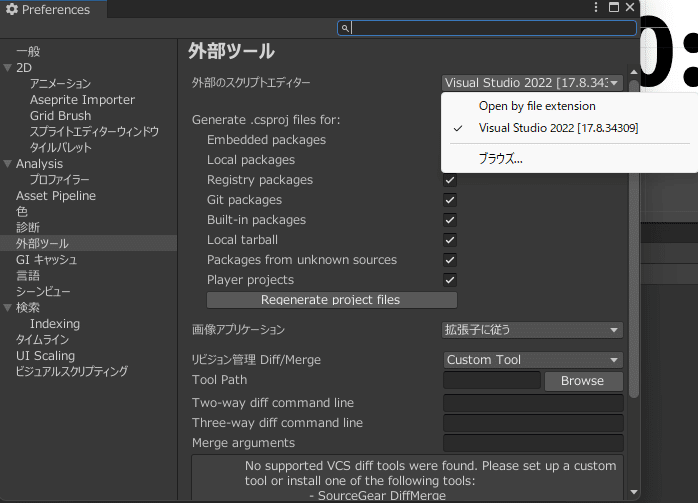
Task: Click the Three-way diff command line field
Action: (x=533, y=423)
